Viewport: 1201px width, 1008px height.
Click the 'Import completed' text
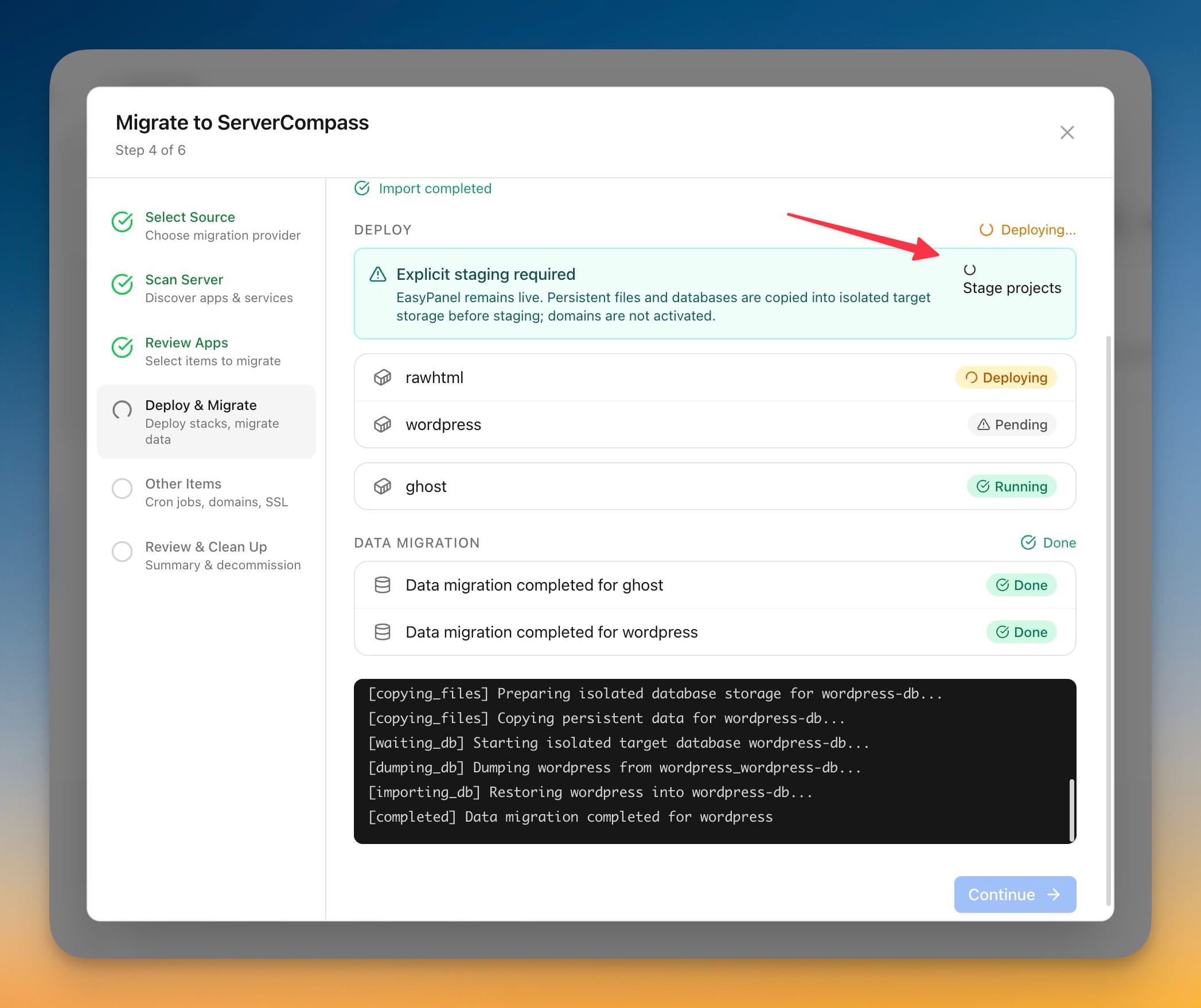(435, 189)
